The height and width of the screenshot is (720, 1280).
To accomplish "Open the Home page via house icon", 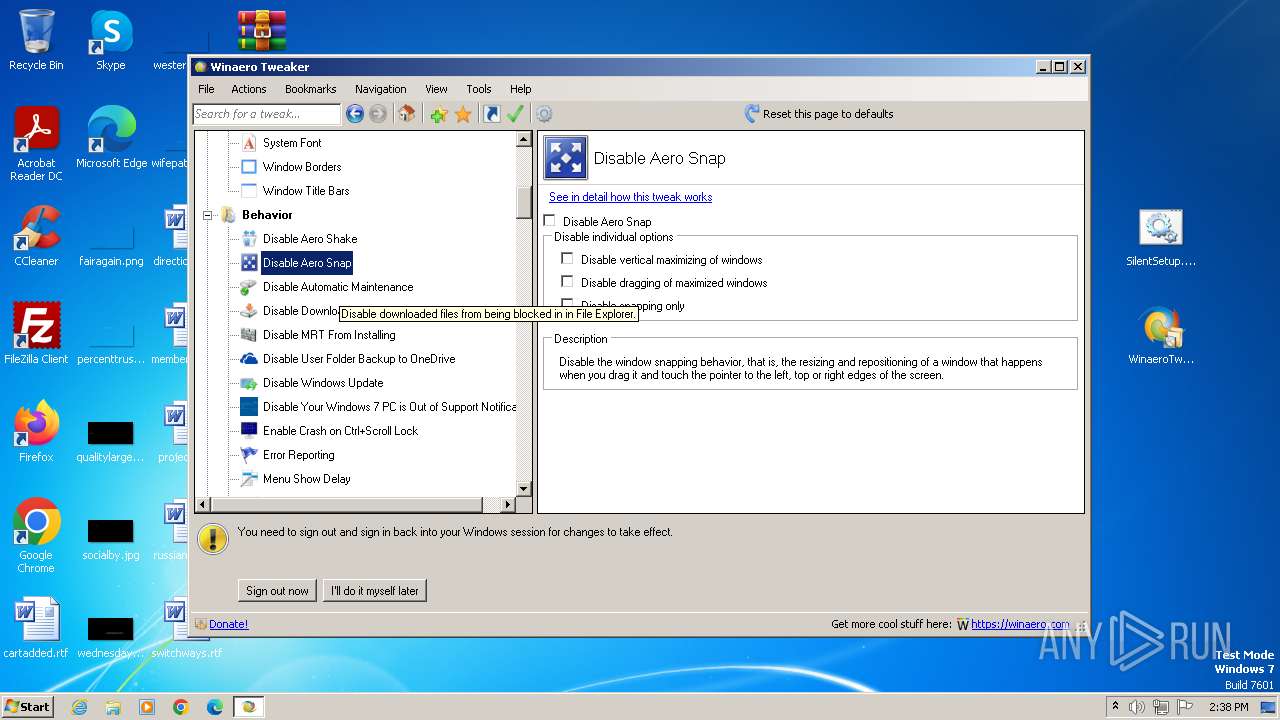I will coord(406,114).
